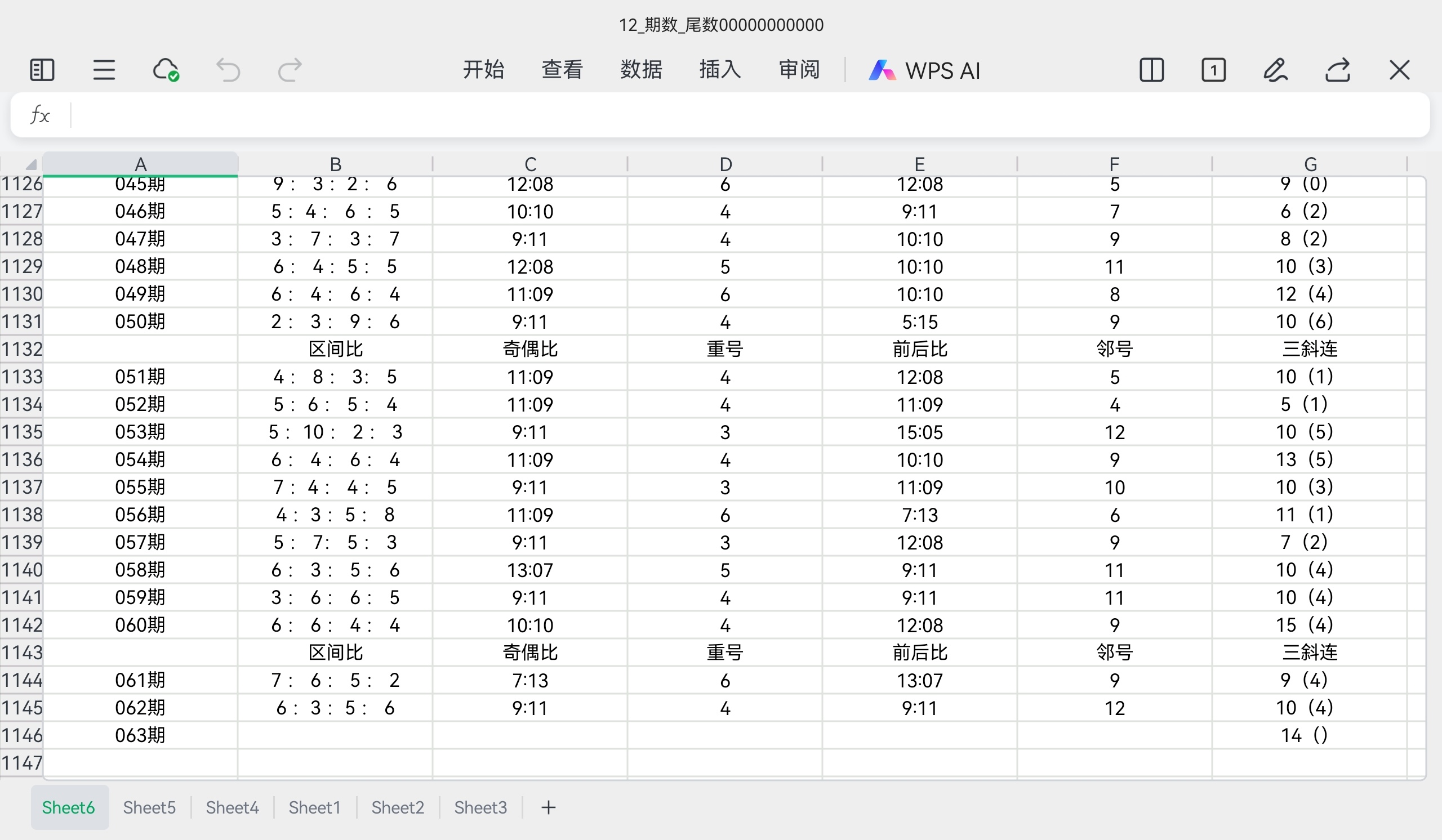Open the sidebar panel icon
1442x840 pixels.
click(x=42, y=70)
